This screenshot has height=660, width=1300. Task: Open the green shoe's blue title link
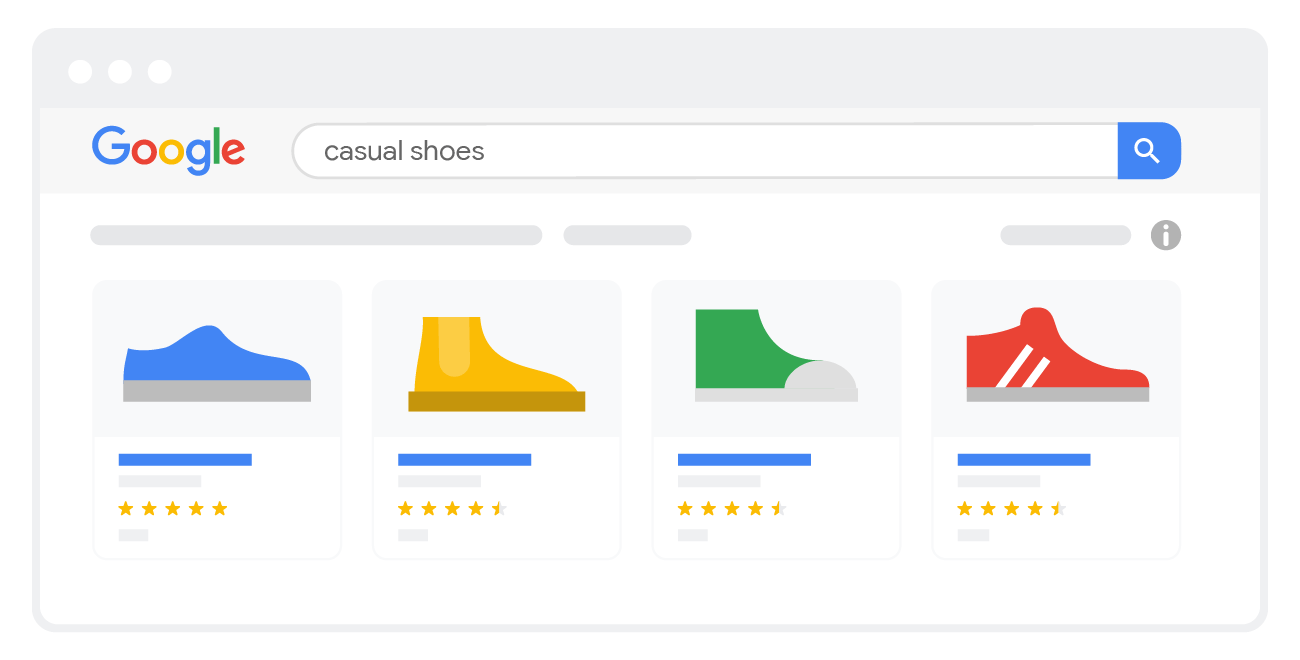click(x=744, y=460)
